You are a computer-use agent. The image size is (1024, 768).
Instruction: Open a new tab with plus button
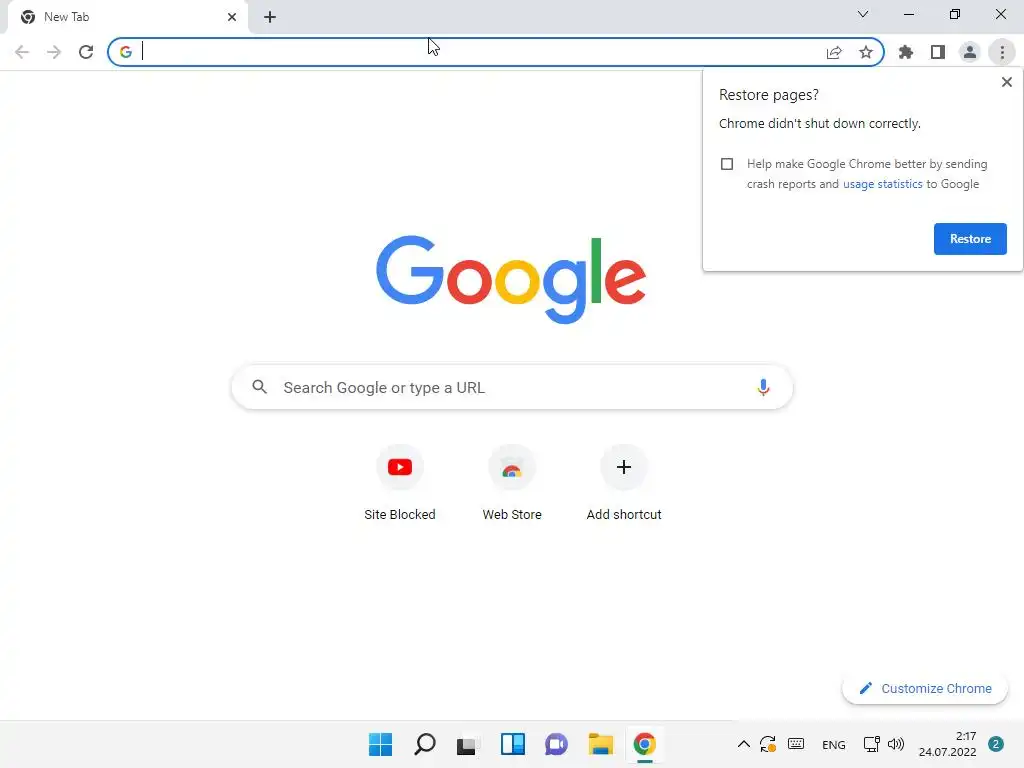click(x=270, y=17)
